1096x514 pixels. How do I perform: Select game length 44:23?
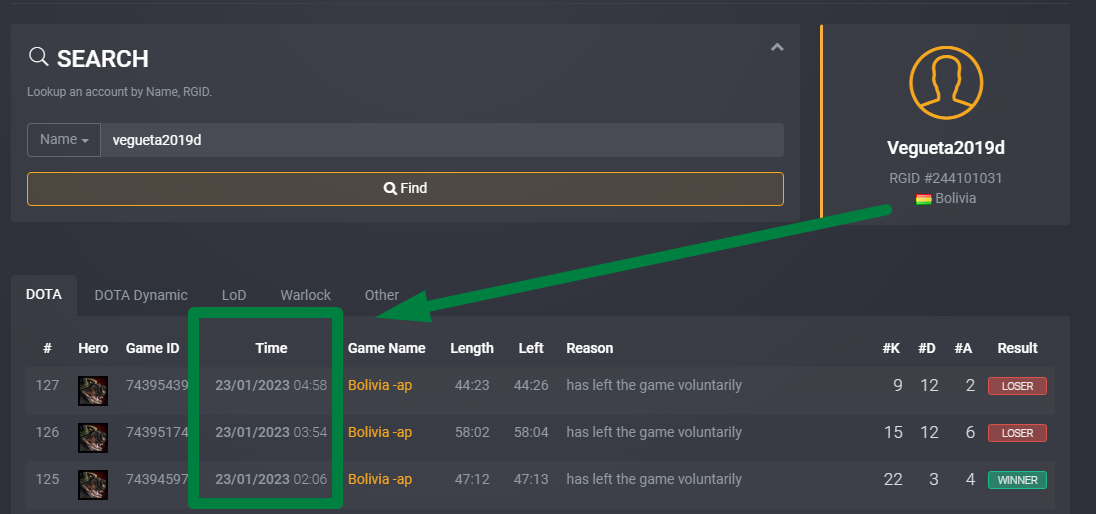(x=472, y=385)
